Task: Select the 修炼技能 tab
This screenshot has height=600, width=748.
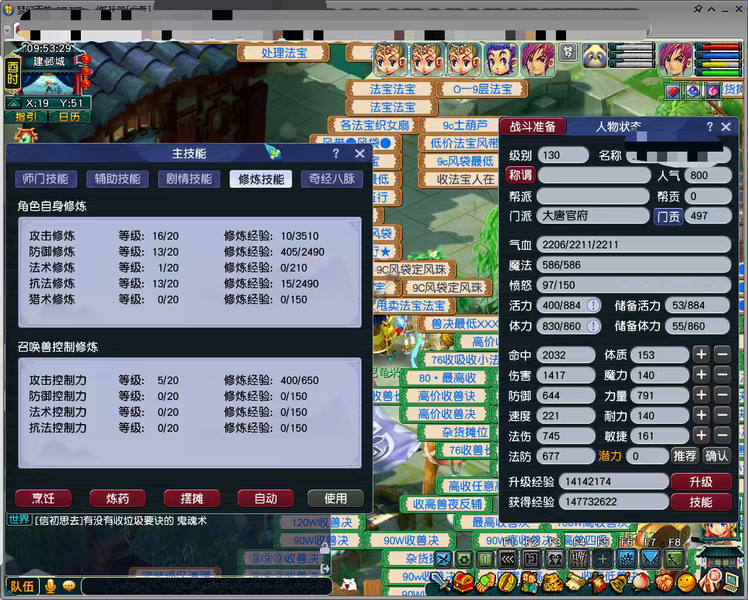Action: (261, 179)
